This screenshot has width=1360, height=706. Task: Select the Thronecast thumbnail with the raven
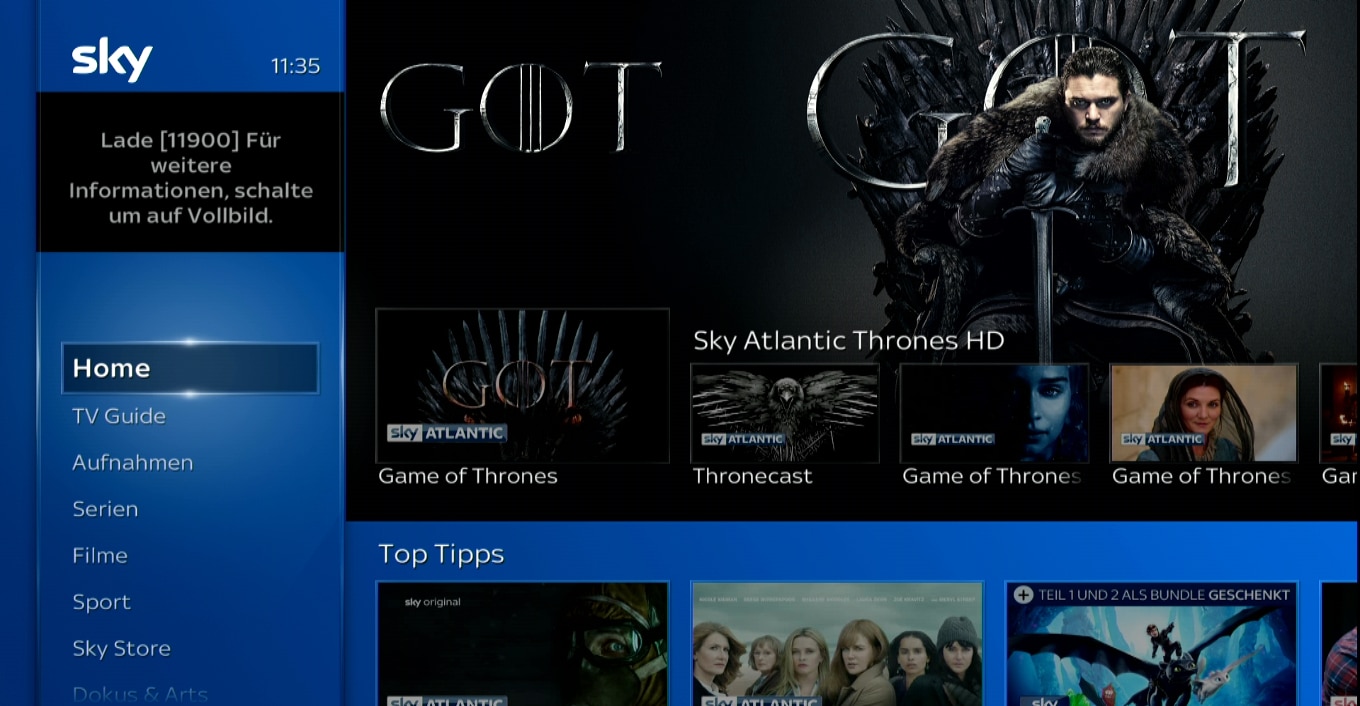point(785,413)
